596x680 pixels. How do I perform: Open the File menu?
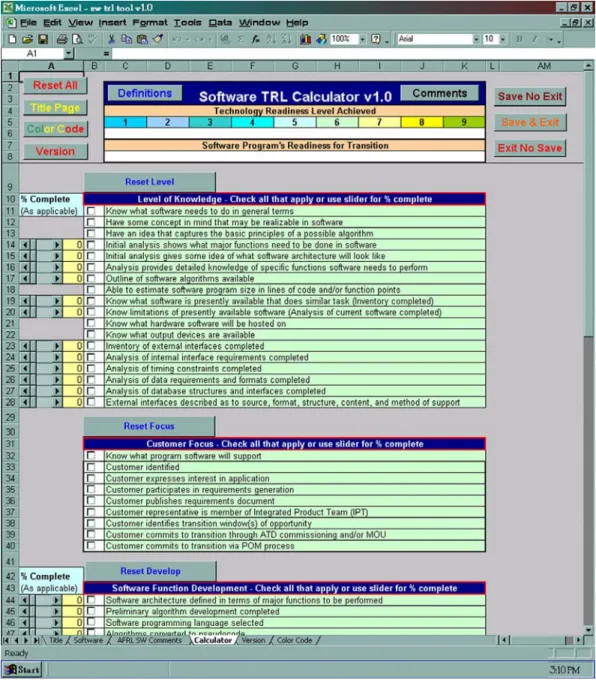pyautogui.click(x=28, y=23)
